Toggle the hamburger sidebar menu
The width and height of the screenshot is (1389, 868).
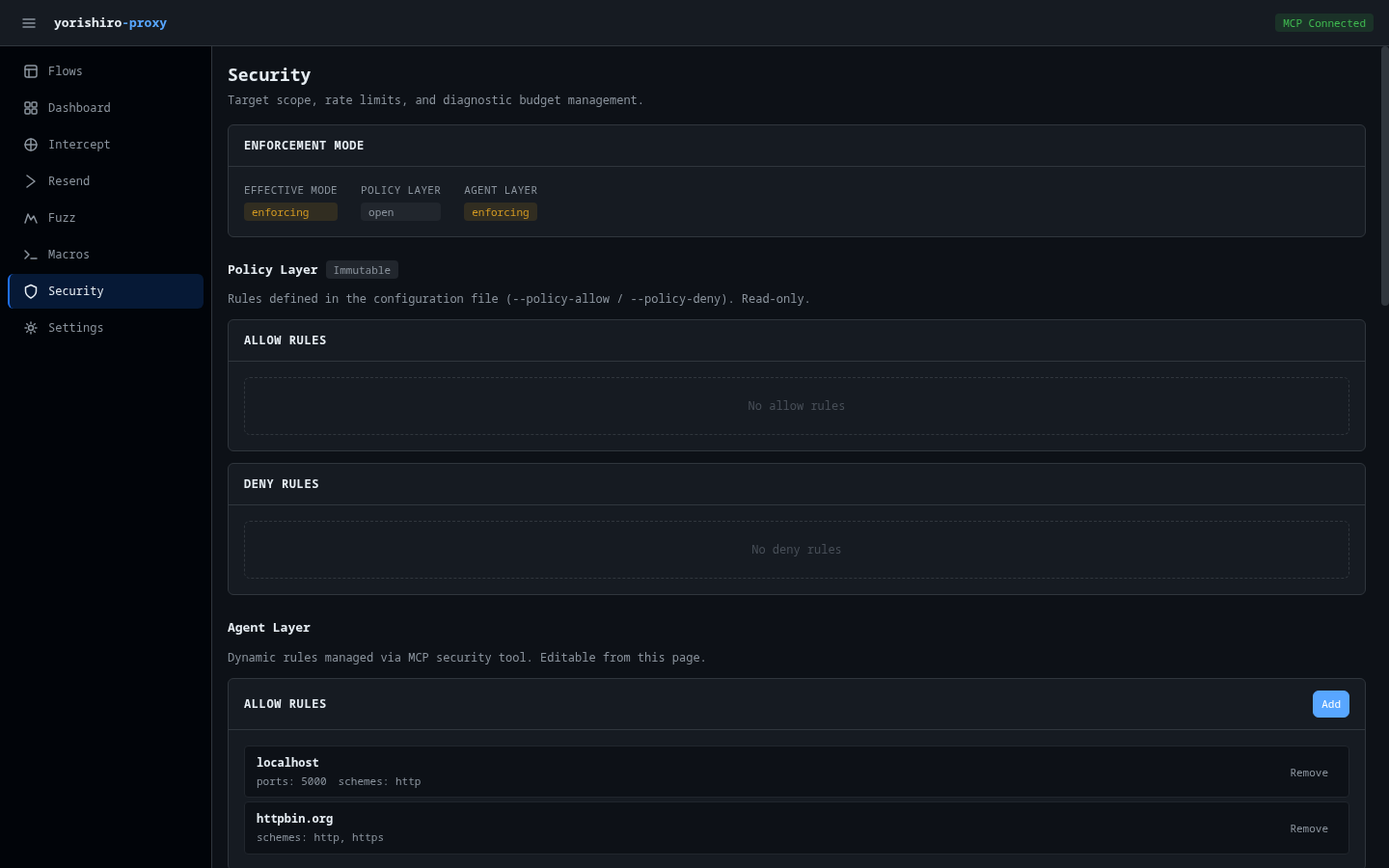tap(29, 23)
